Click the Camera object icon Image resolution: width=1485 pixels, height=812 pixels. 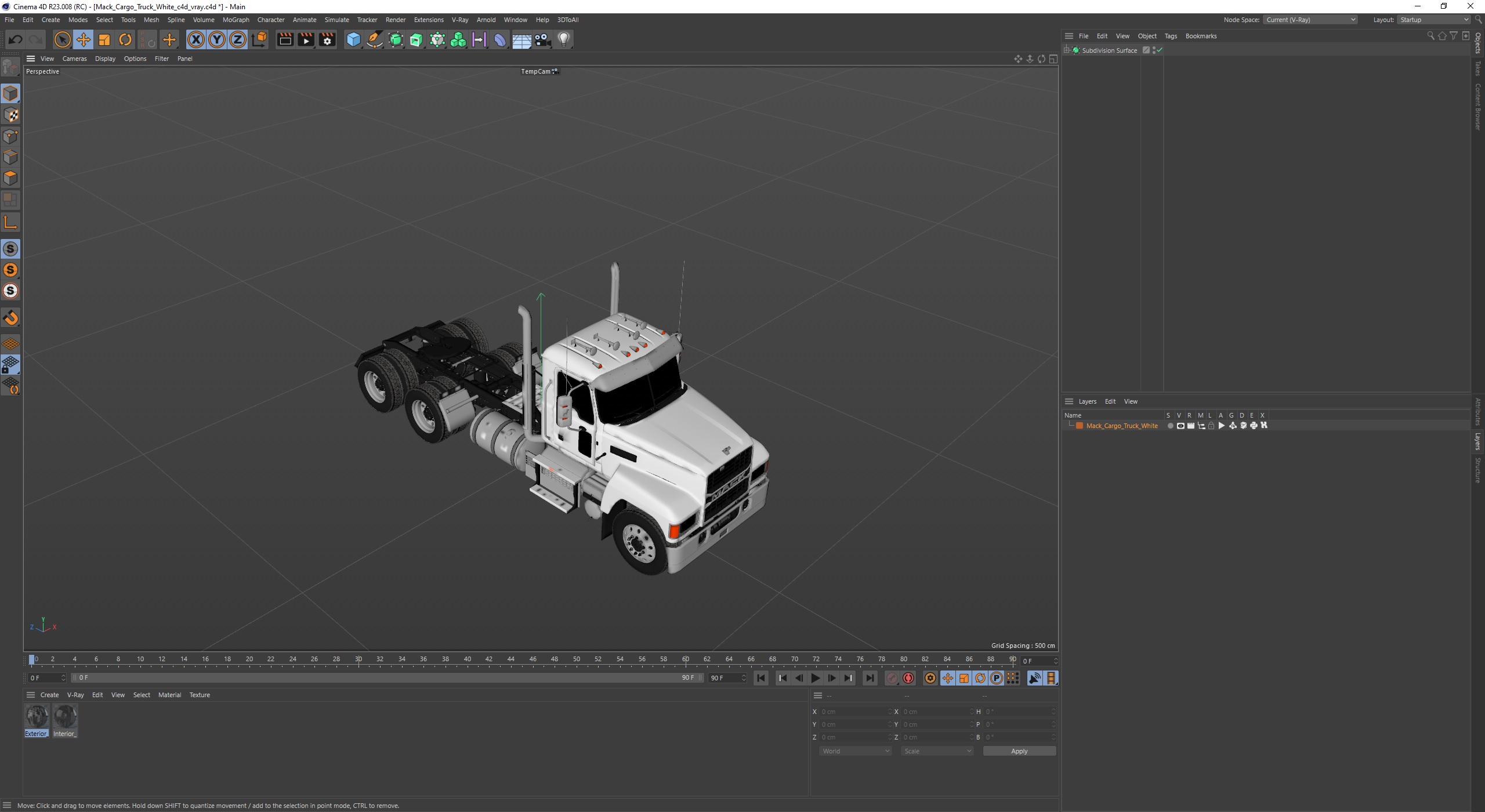pyautogui.click(x=543, y=39)
